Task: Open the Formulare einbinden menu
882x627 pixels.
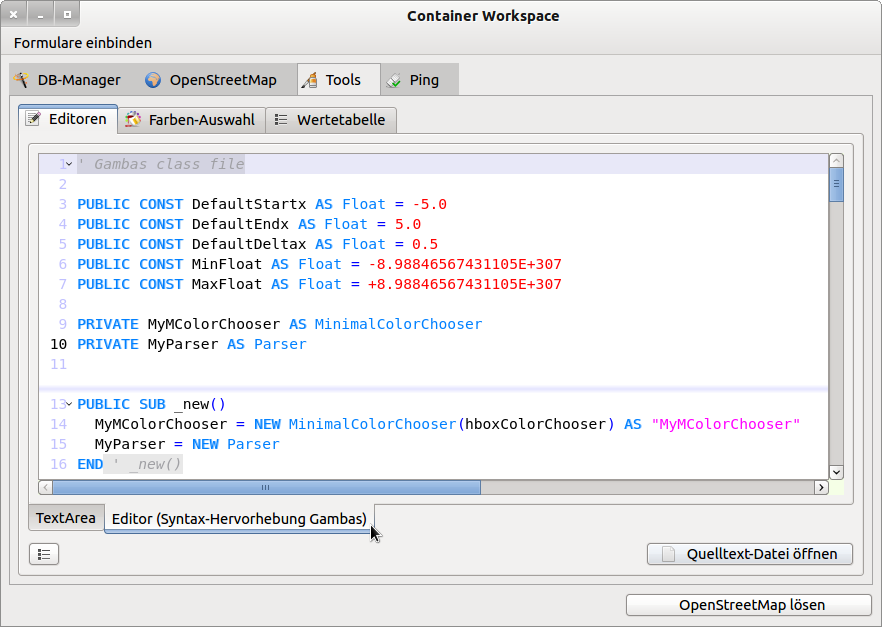Action: click(83, 43)
